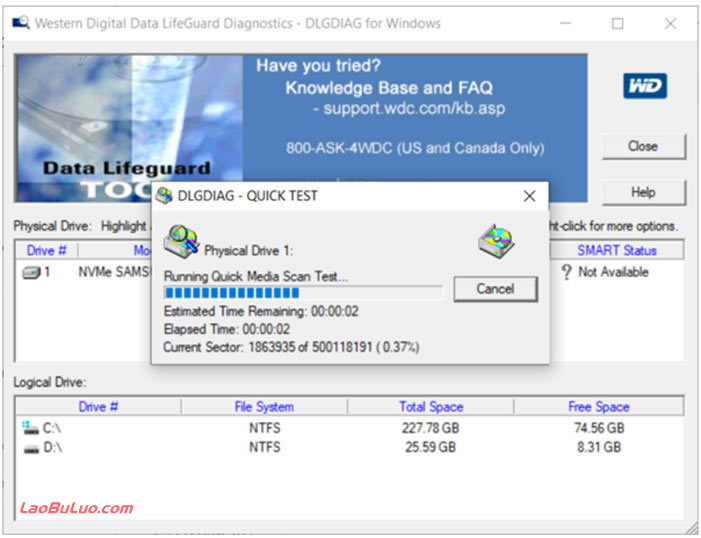This screenshot has width=701, height=538.
Task: Select physical drive 1 icon
Action: pos(32,272)
